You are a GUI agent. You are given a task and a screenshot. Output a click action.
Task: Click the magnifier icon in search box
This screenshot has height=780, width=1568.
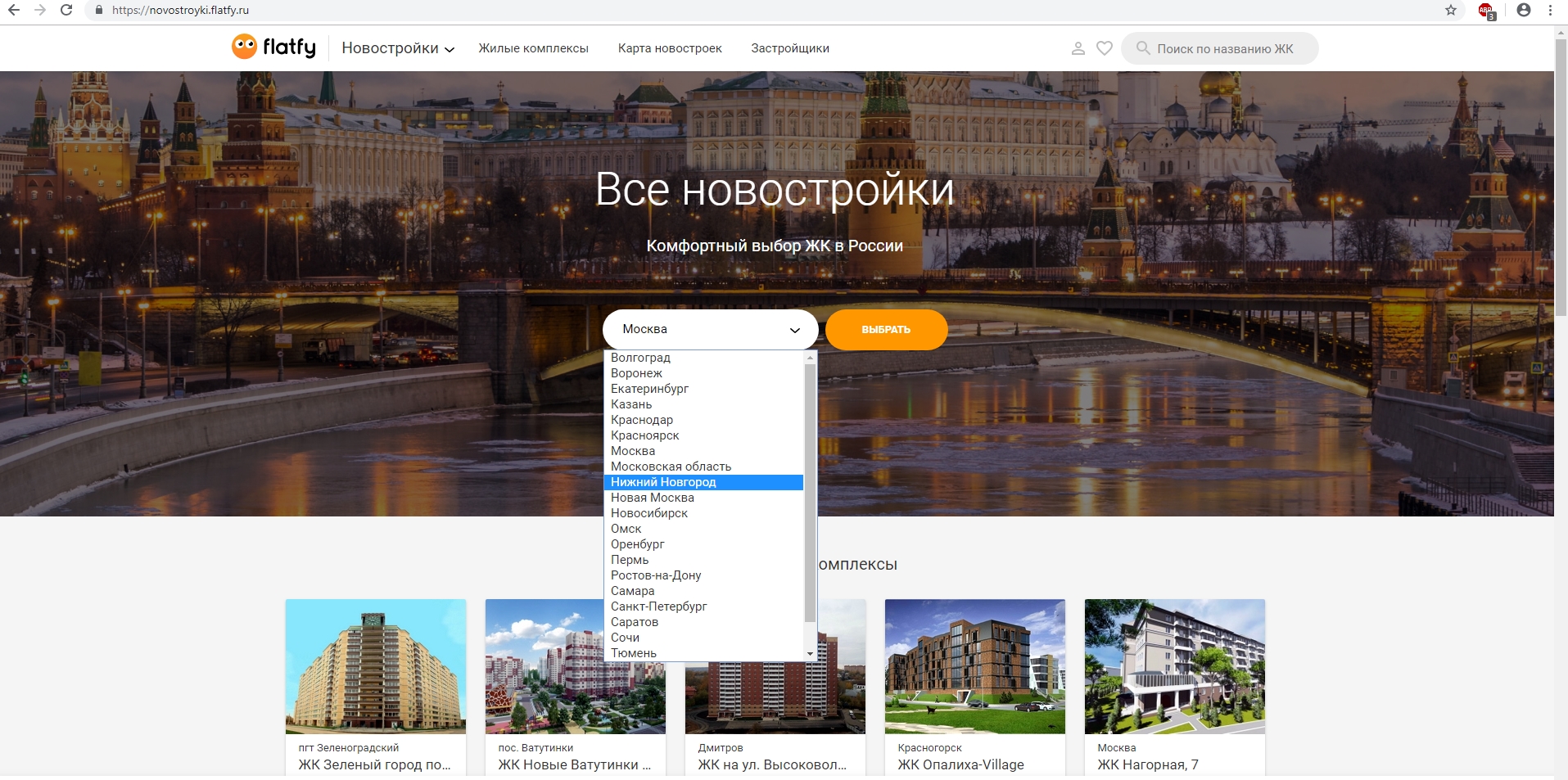[1143, 48]
